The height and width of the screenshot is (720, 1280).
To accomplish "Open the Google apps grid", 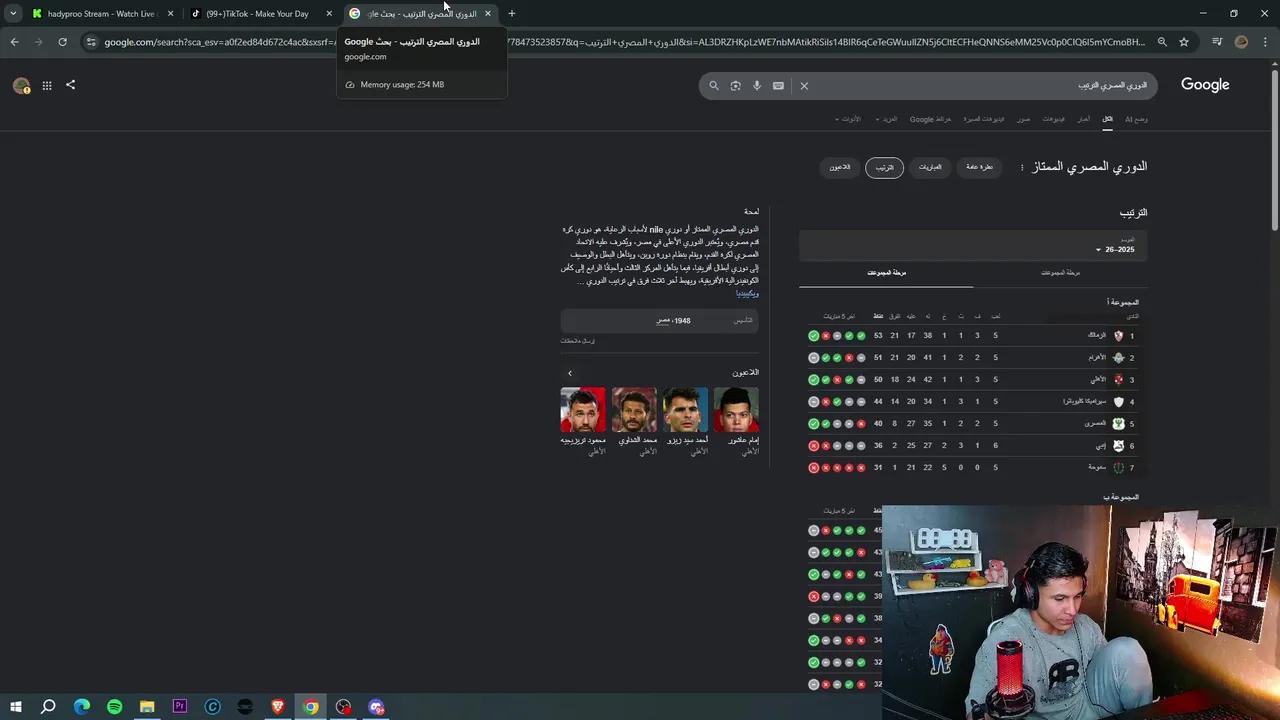I will coord(47,85).
